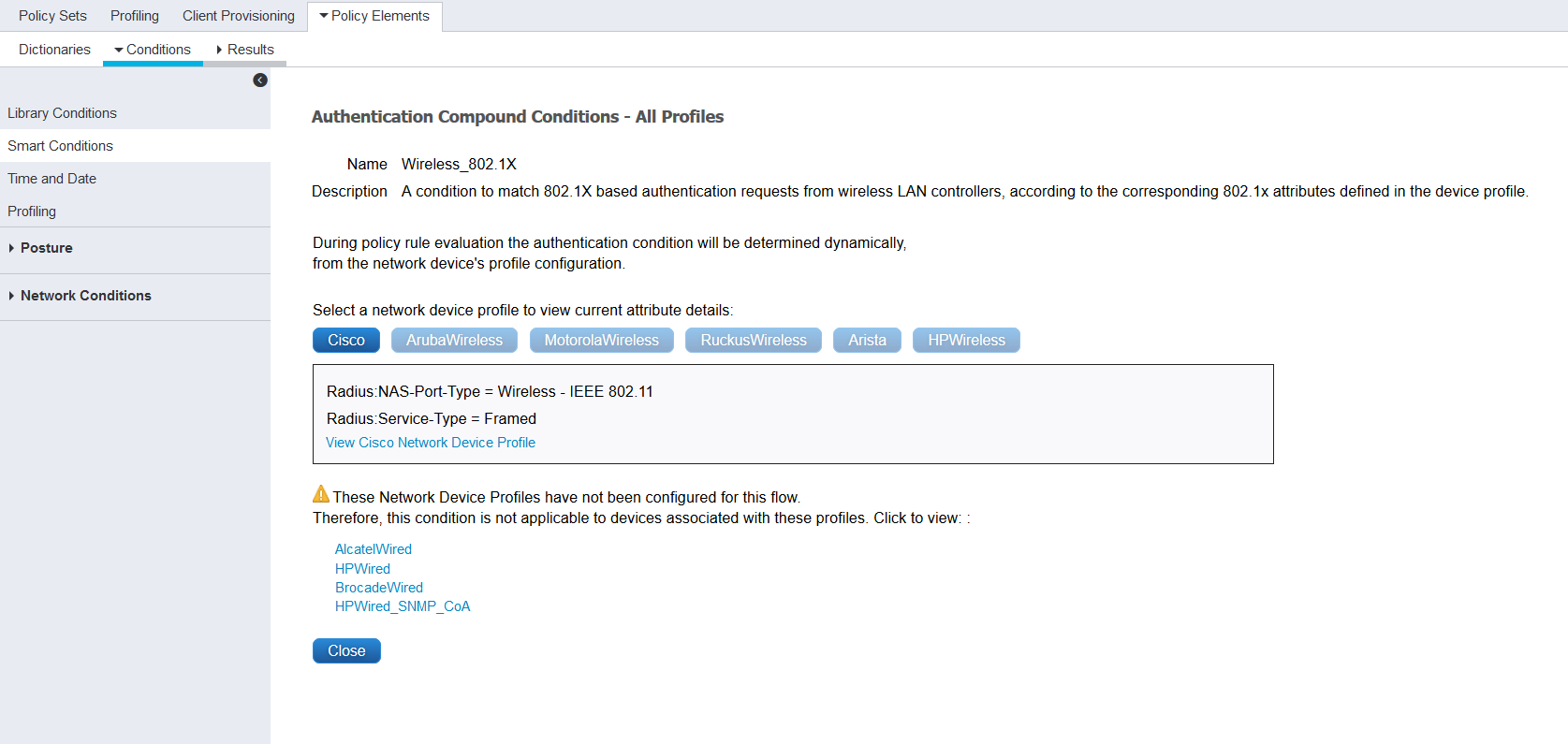
Task: Click the warning triangle icon
Action: pos(321,494)
